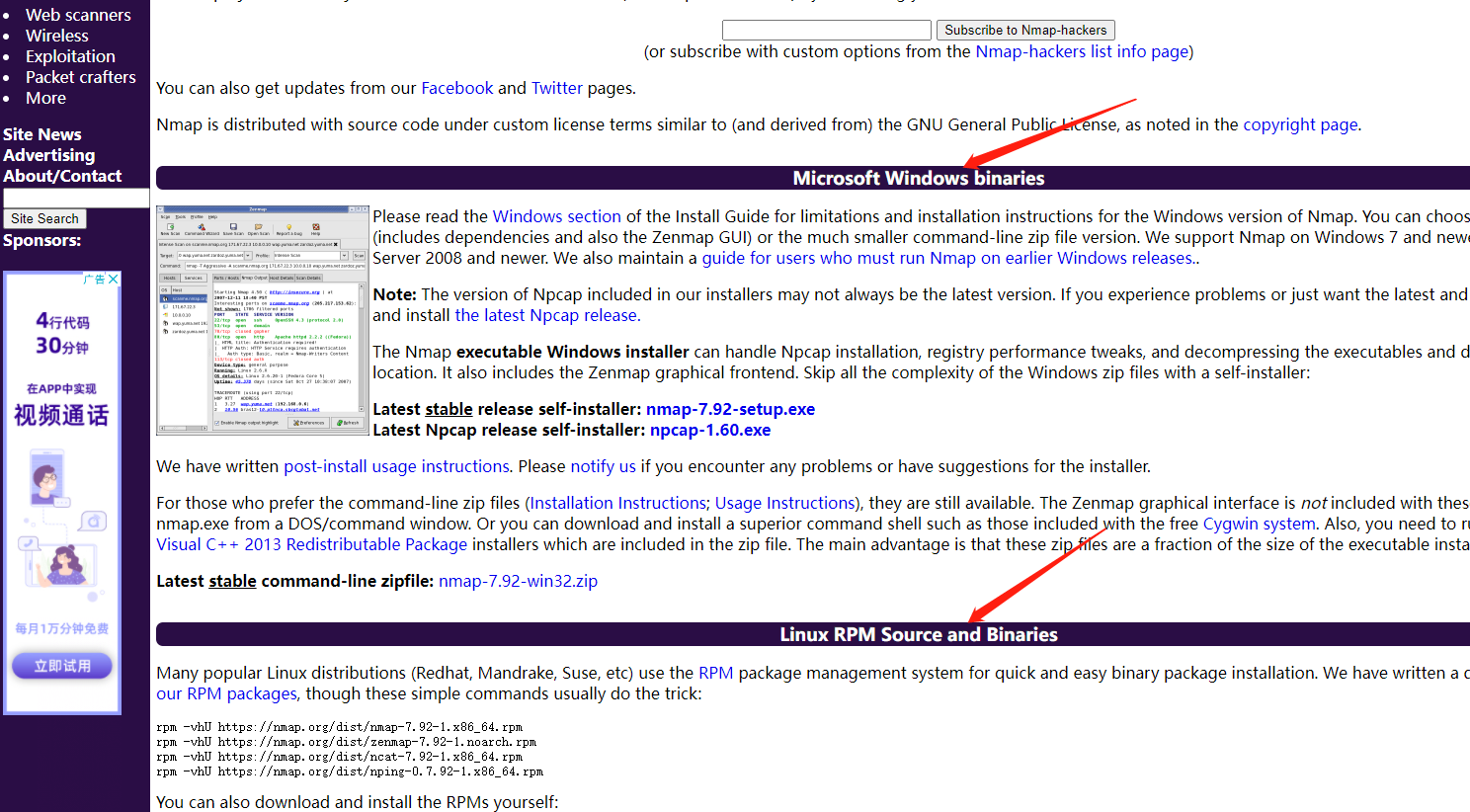Image resolution: width=1470 pixels, height=812 pixels.
Task: Open the Usage Instructions link
Action: pyautogui.click(x=785, y=503)
